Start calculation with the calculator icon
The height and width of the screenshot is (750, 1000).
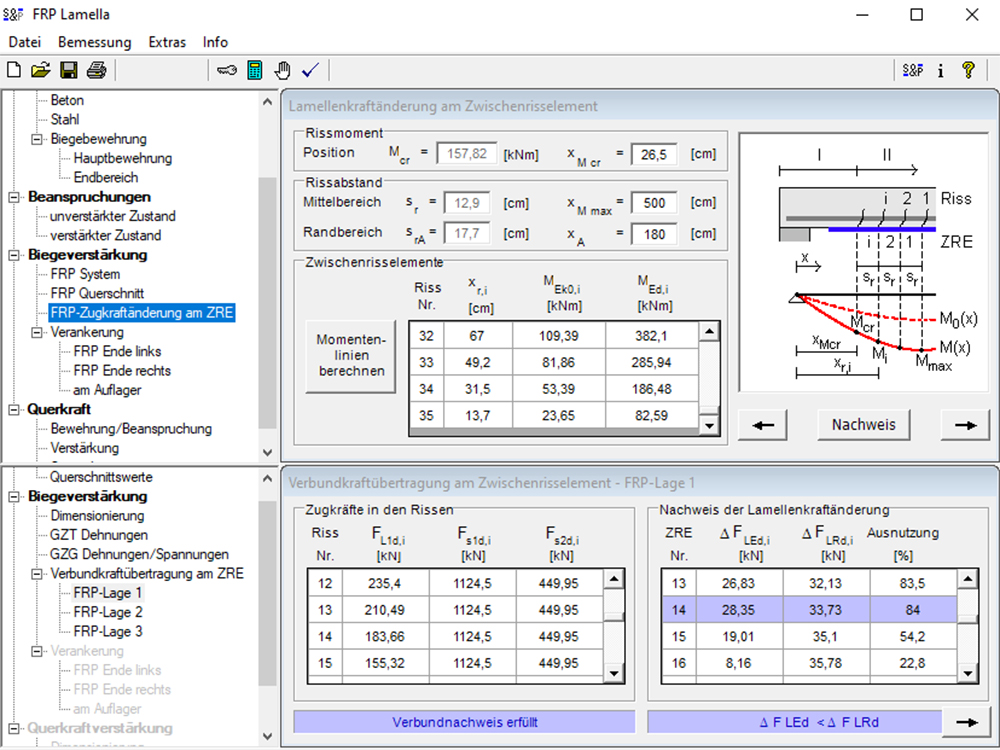pyautogui.click(x=254, y=70)
